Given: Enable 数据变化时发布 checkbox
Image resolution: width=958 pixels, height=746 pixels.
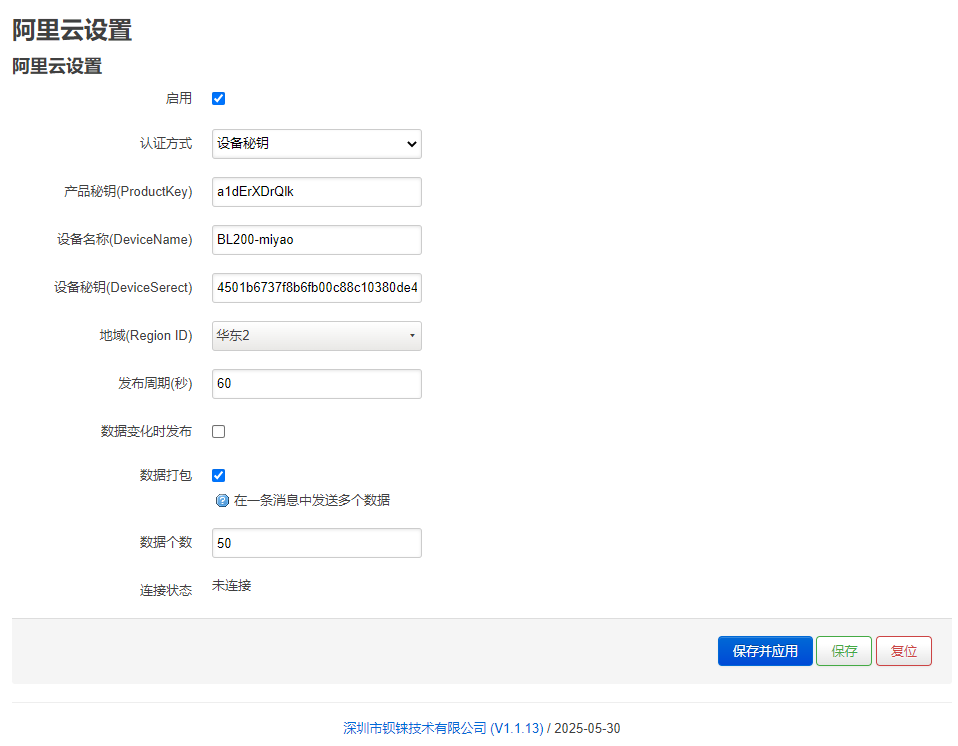Looking at the screenshot, I should (218, 431).
